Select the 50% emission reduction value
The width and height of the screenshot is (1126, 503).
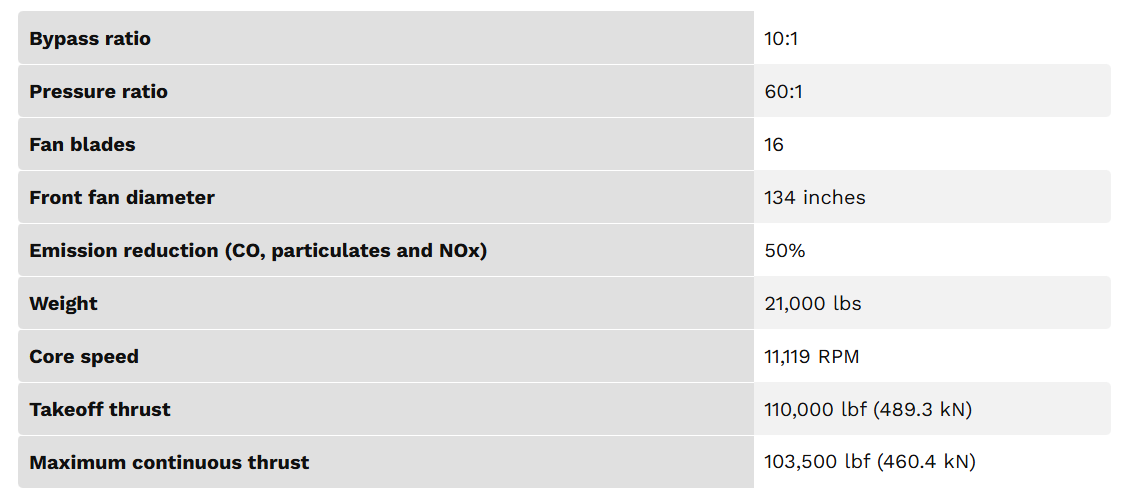[785, 251]
